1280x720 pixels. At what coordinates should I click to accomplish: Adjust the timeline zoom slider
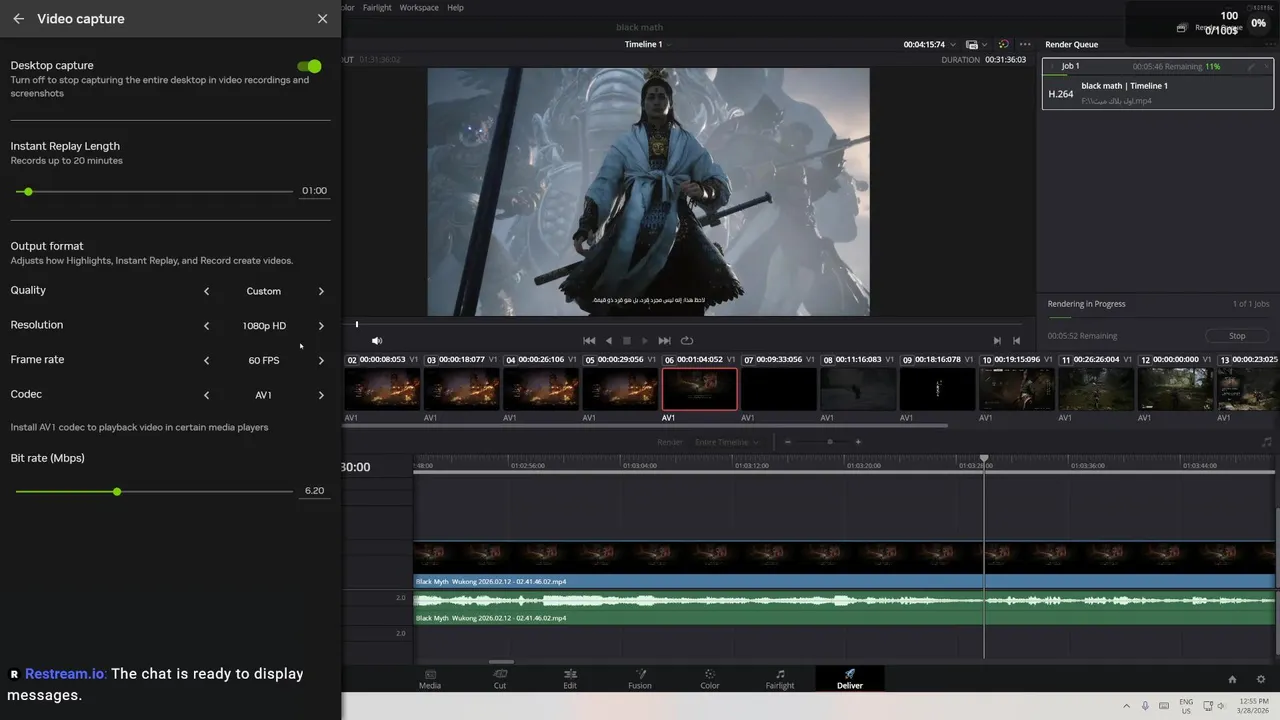(829, 442)
